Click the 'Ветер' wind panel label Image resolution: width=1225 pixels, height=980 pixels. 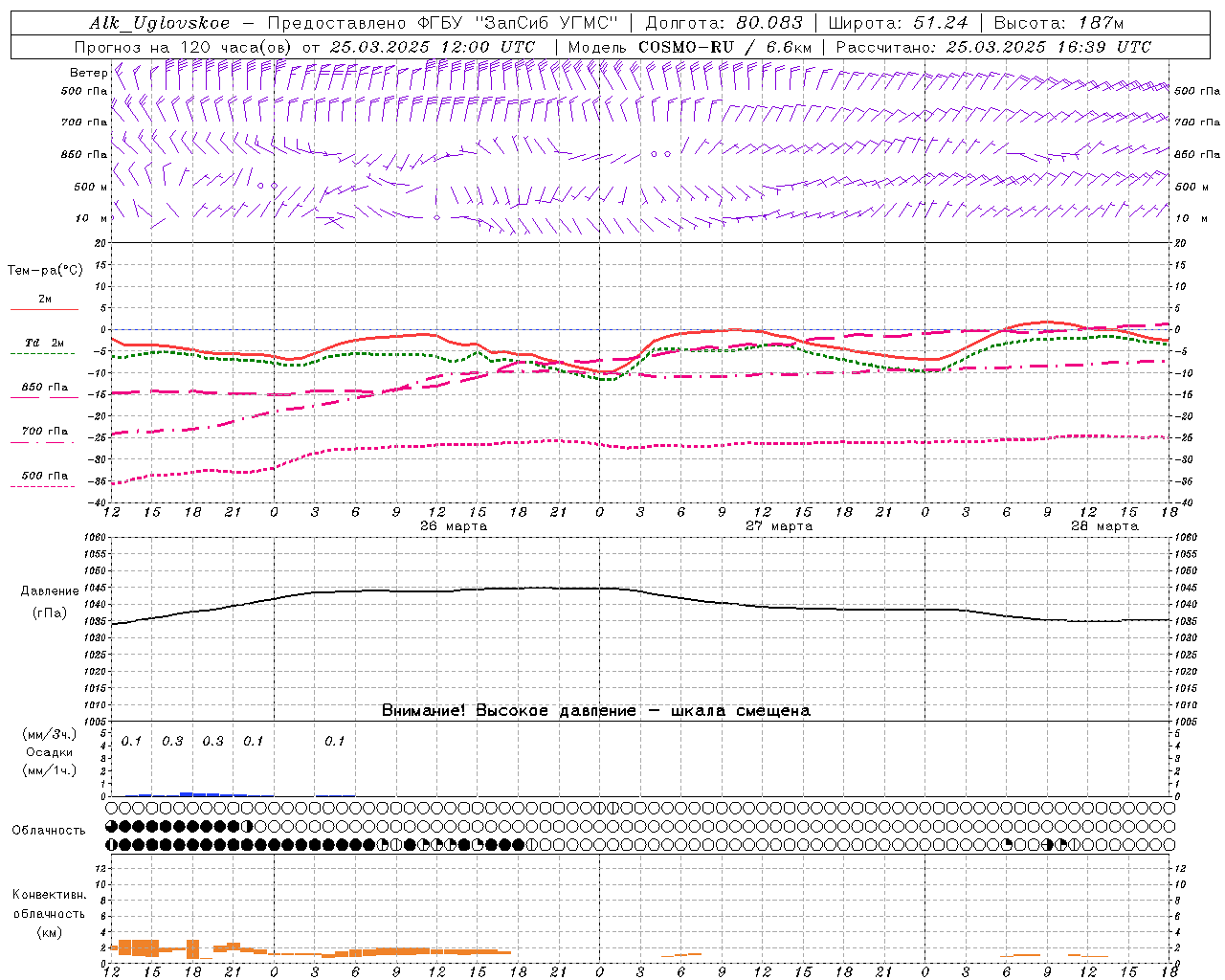pos(88,73)
